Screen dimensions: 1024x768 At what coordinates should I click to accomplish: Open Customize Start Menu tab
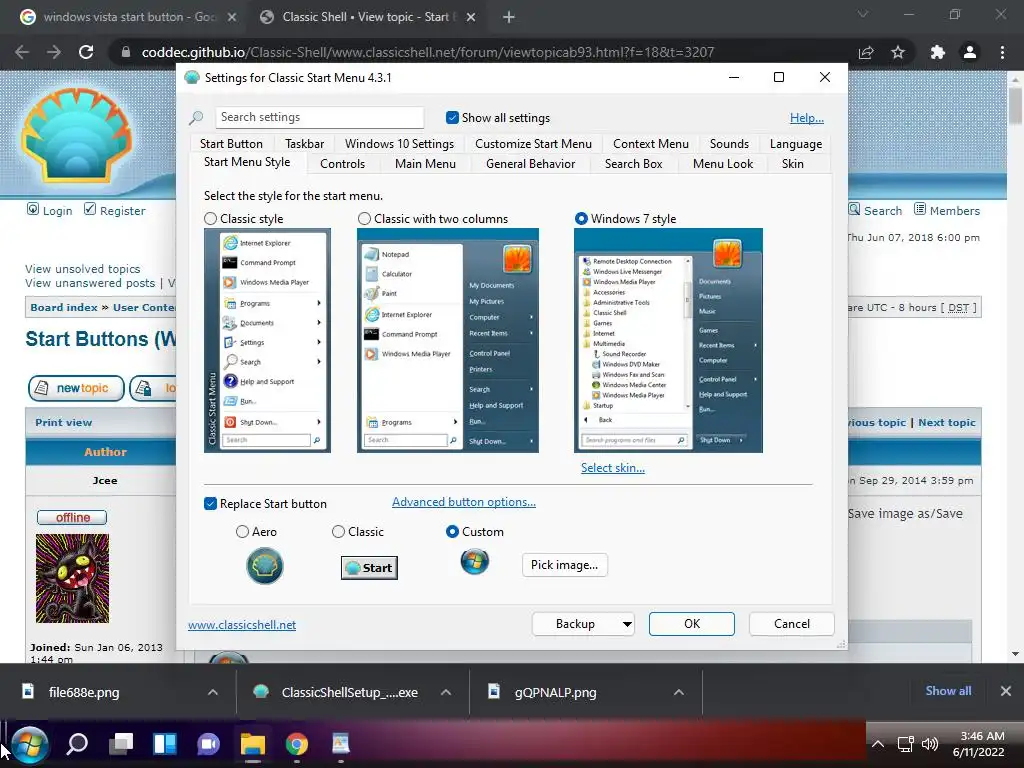pyautogui.click(x=533, y=144)
